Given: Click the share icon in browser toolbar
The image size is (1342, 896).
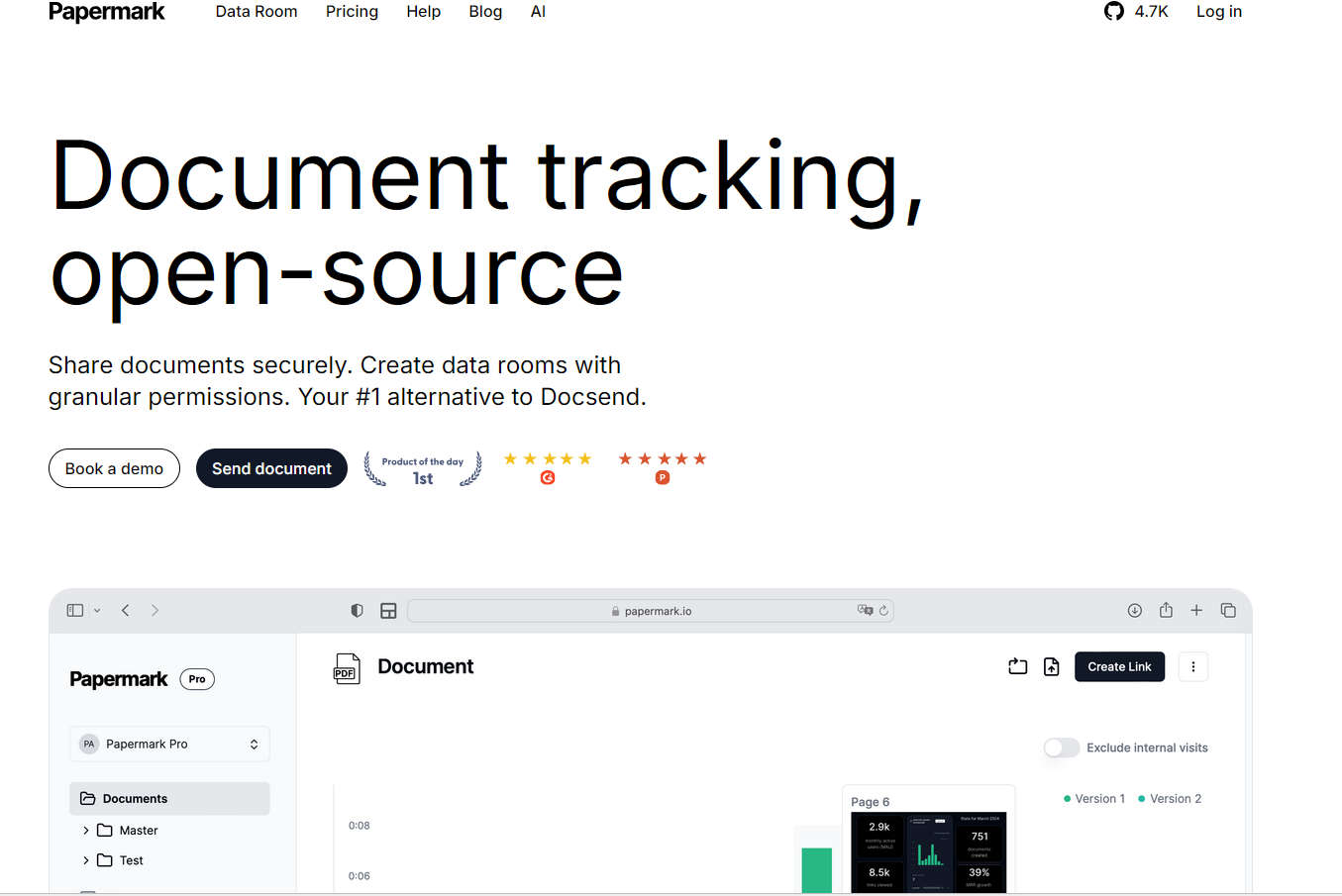Looking at the screenshot, I should (x=1166, y=610).
